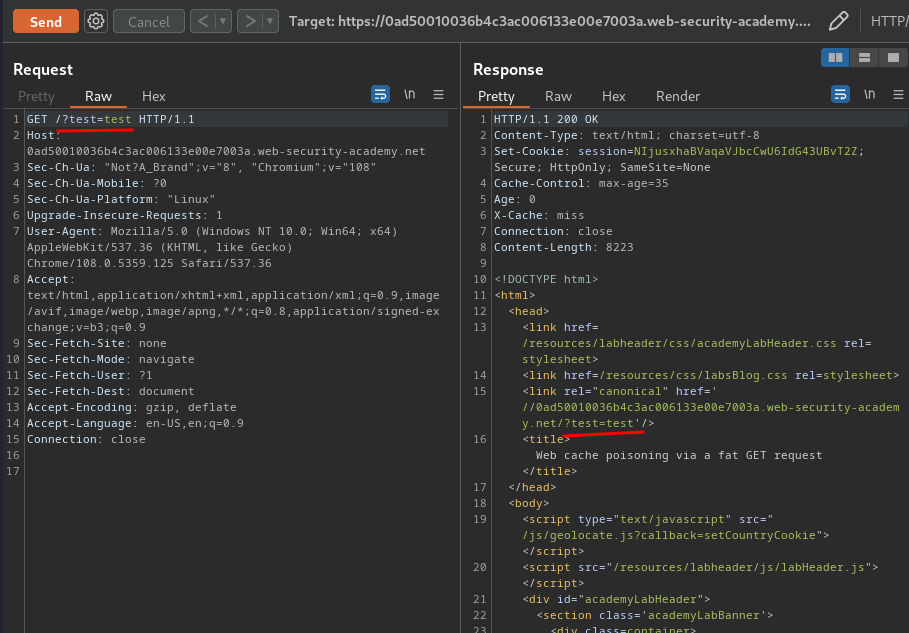Open request settings gear icon
The width and height of the screenshot is (909, 633).
point(96,21)
